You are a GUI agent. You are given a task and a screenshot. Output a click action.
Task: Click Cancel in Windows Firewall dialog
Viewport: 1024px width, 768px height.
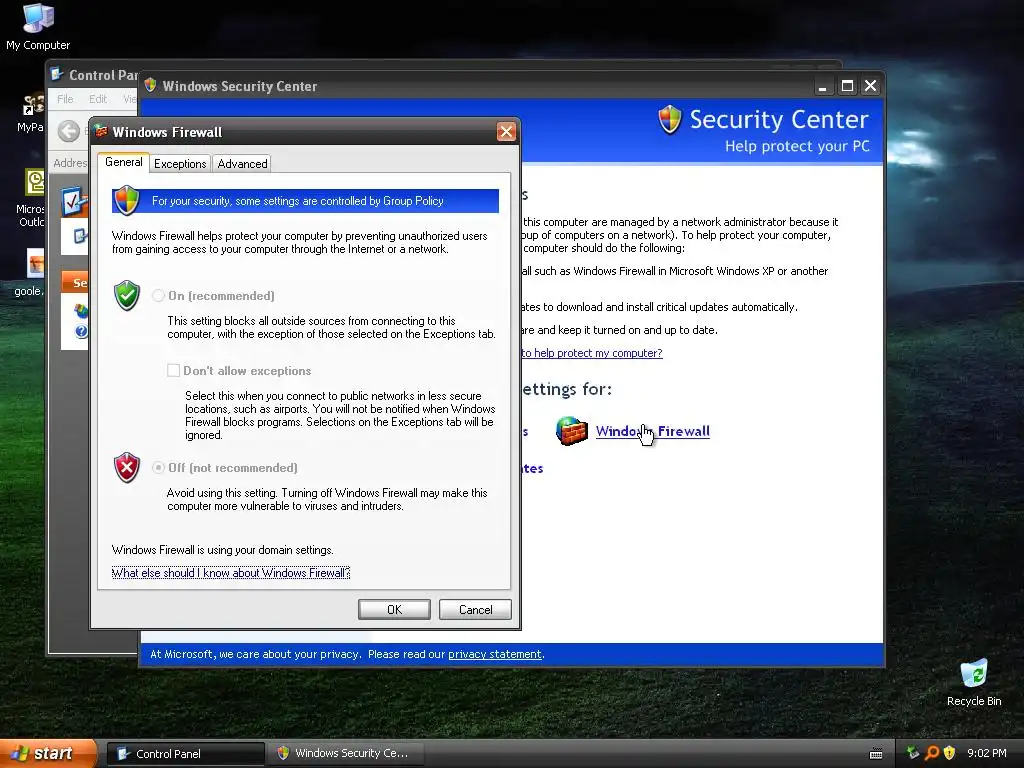[x=475, y=609]
